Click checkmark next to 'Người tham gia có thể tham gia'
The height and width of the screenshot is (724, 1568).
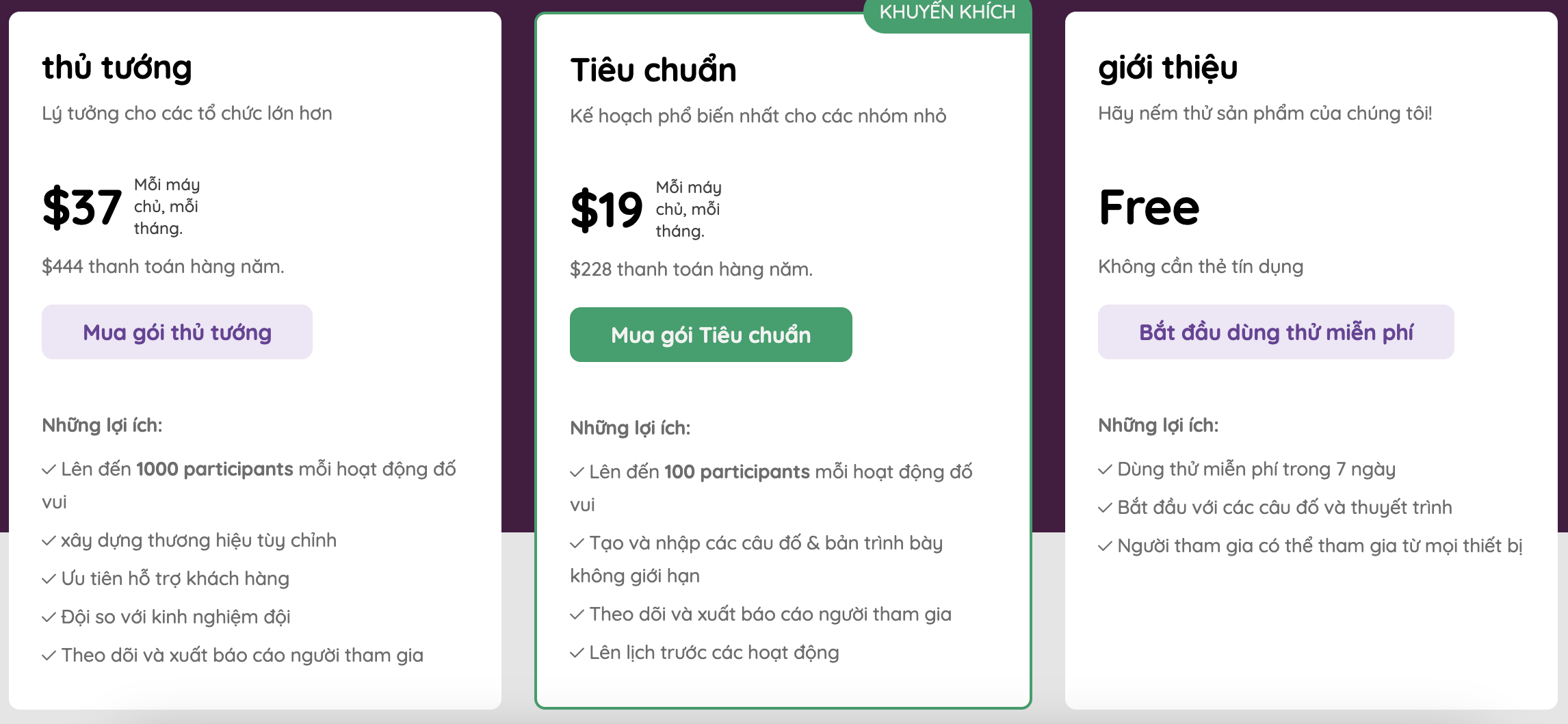click(1105, 546)
